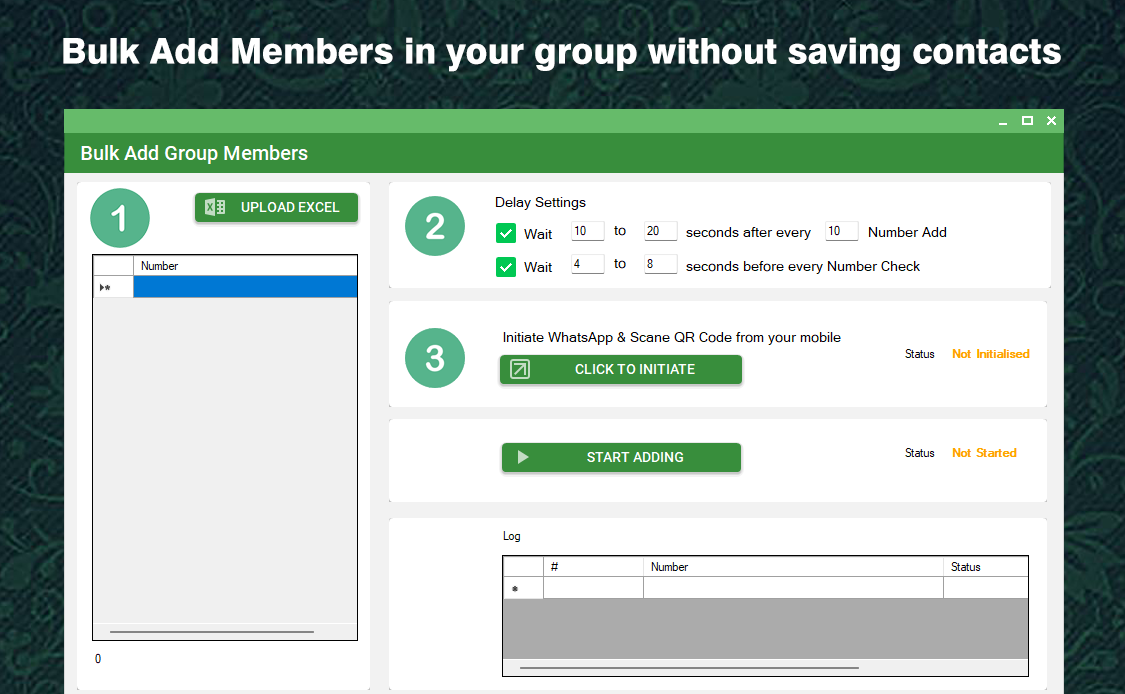
Task: Select the Status column header in the Log
Action: click(964, 566)
